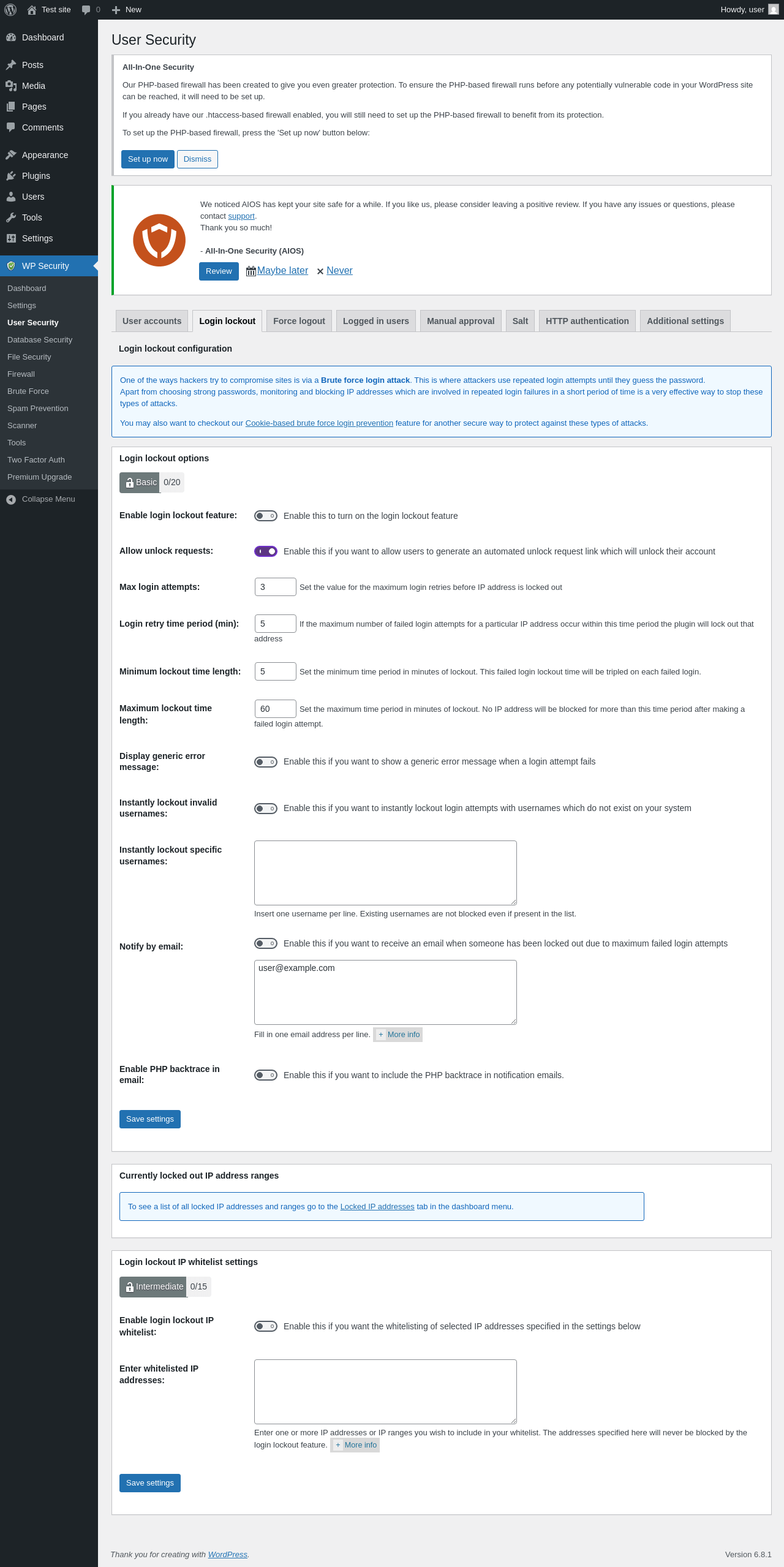Click the Appearance paintbrush icon
The width and height of the screenshot is (784, 1567).
(x=11, y=155)
